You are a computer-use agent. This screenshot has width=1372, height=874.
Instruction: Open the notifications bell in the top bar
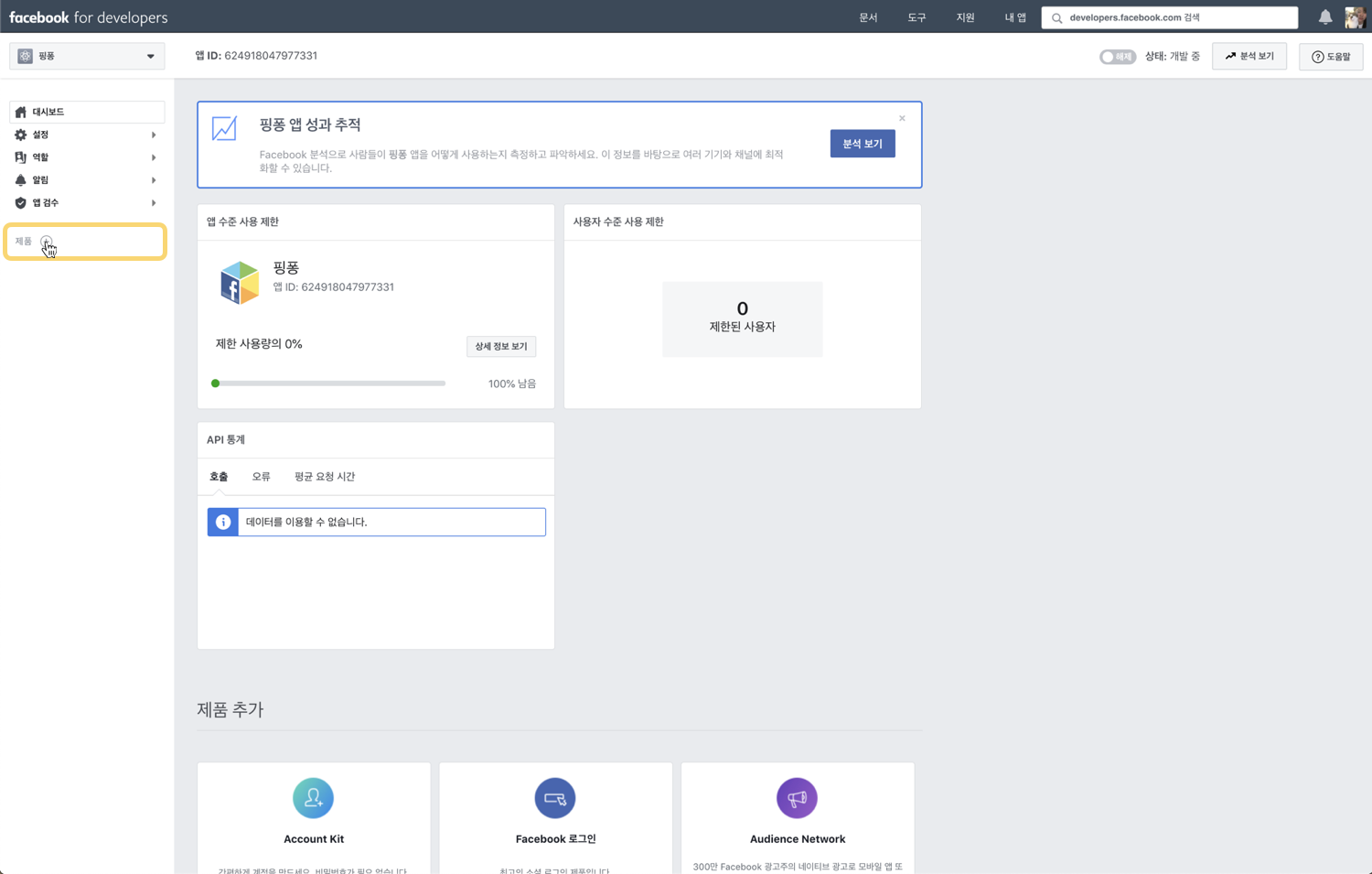coord(1325,16)
